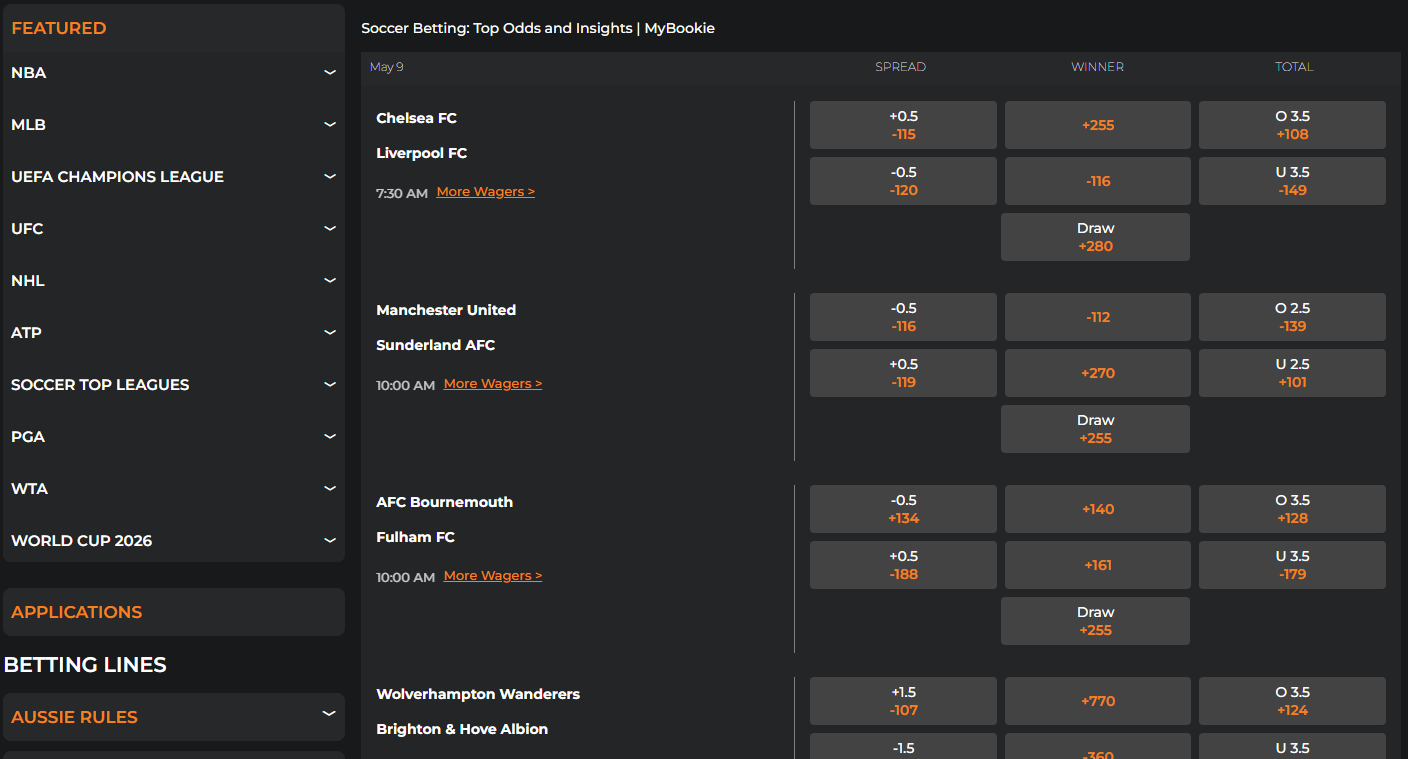Bet Chelsea FC spread +0.5 -115
Viewport: 1408px width, 759px height.
[903, 125]
